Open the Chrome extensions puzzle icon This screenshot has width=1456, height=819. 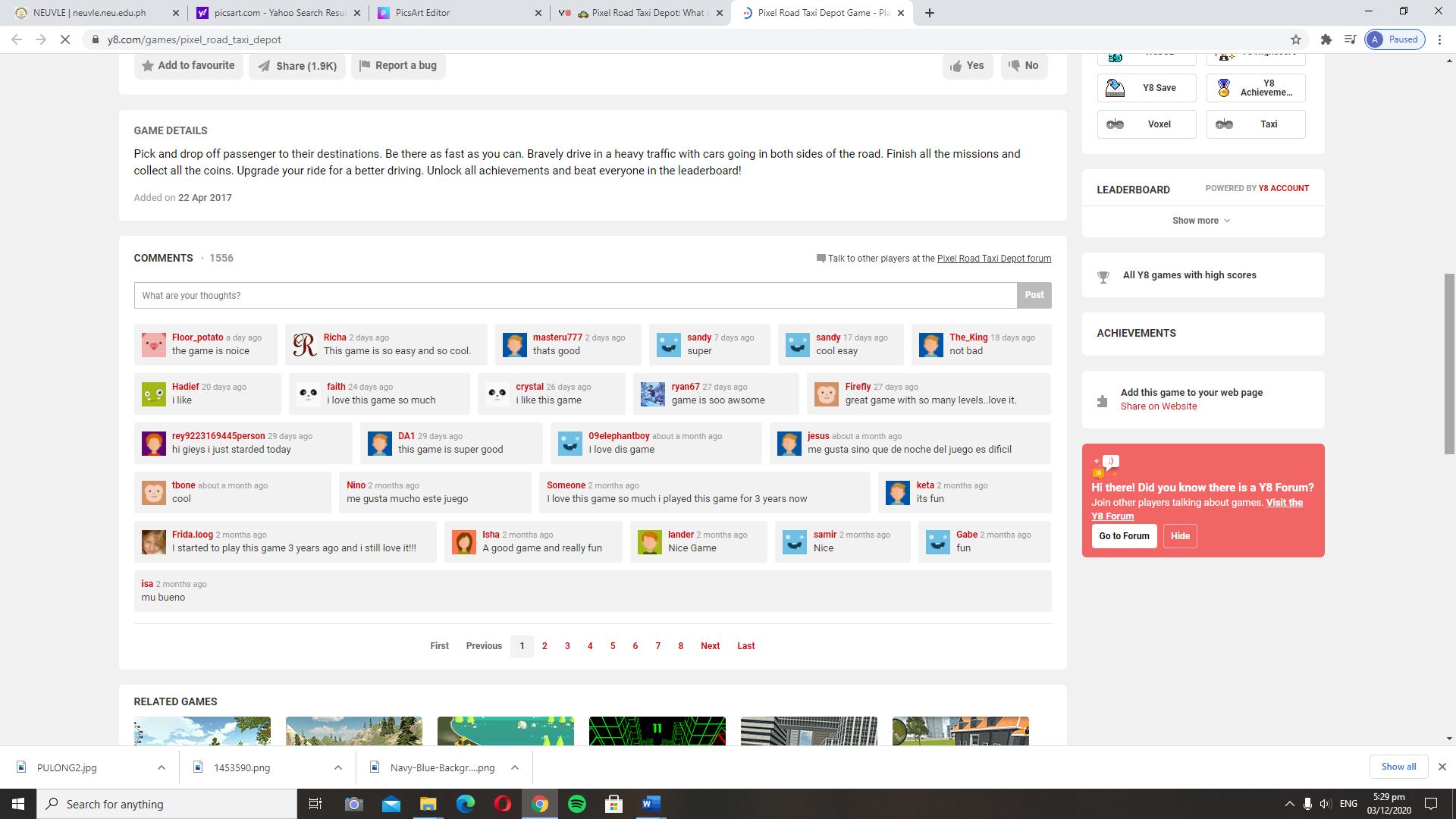pos(1326,39)
